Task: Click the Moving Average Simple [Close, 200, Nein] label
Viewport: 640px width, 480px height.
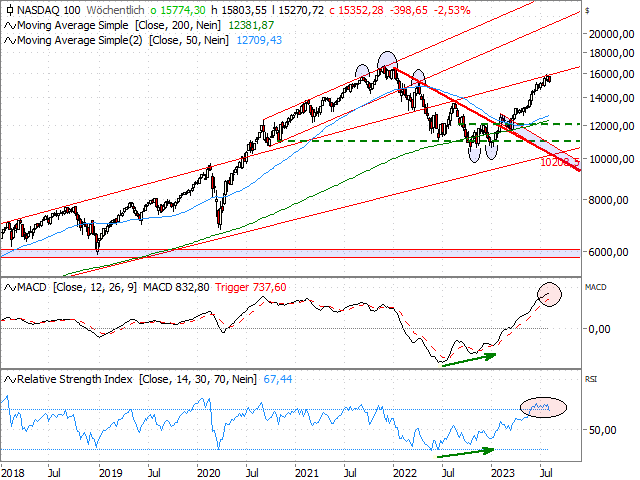Action: (119, 26)
